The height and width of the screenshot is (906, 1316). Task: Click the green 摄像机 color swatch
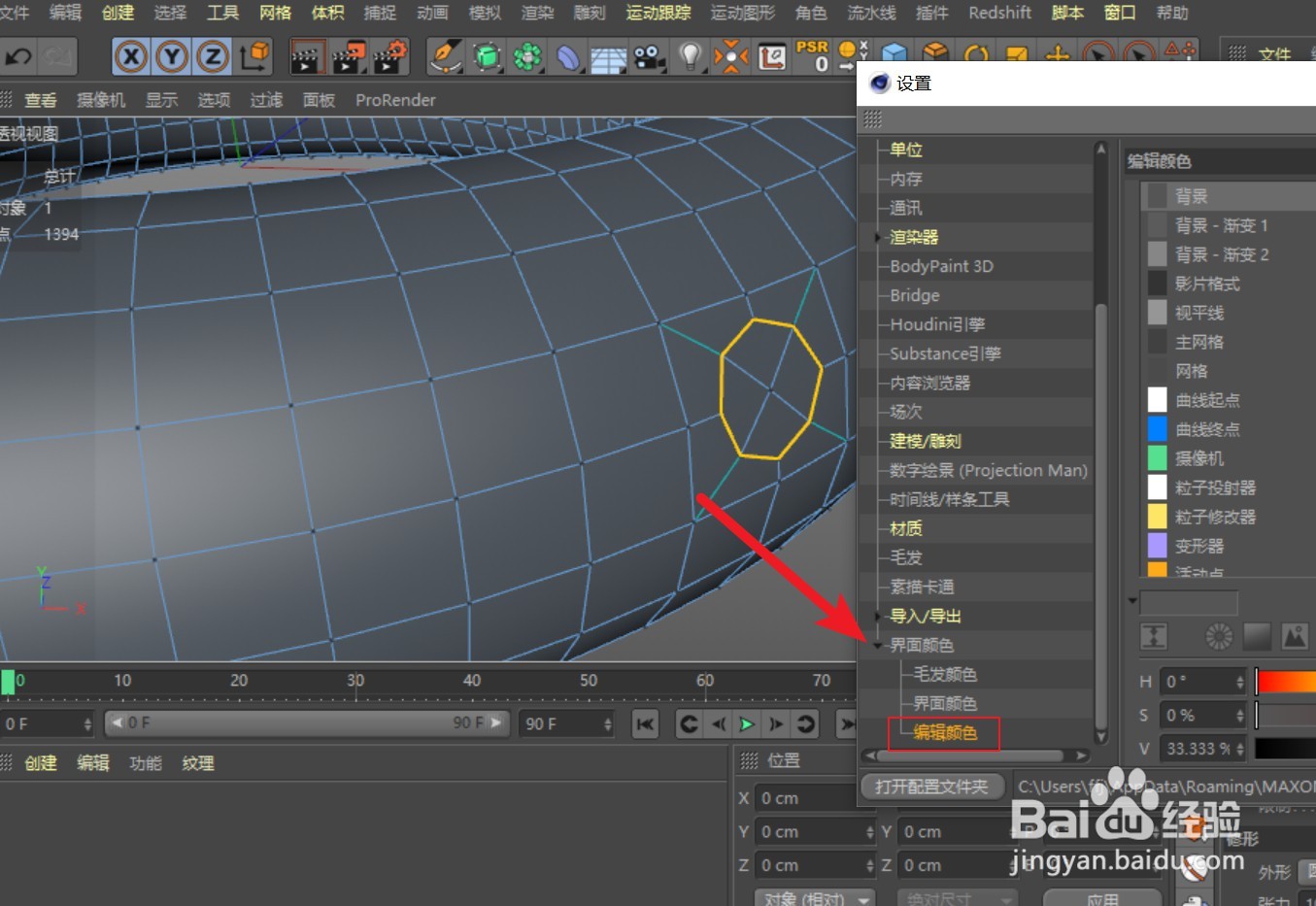1157,458
